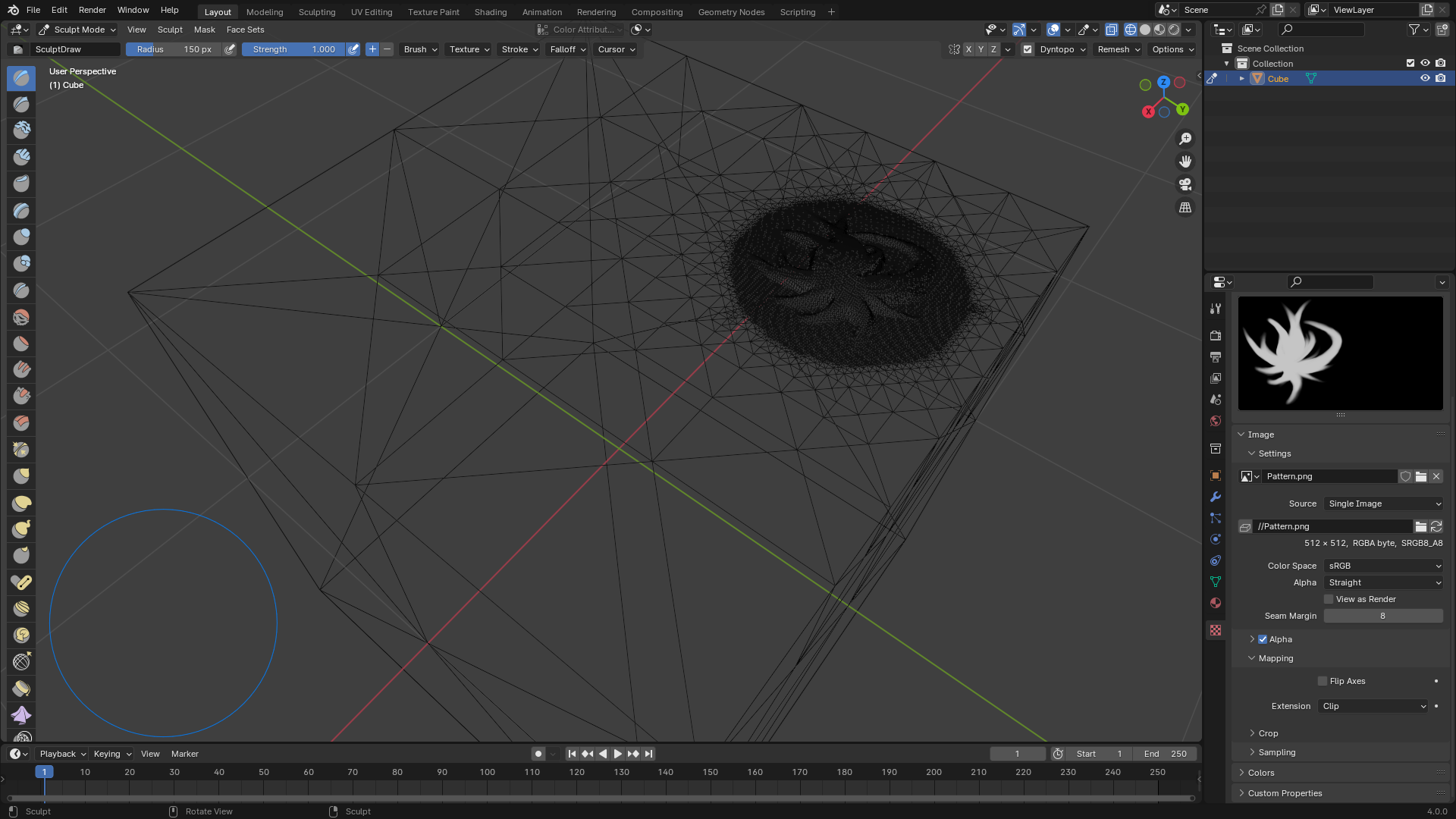Jump to the timeline end frame
1456x819 pixels.
pos(648,754)
